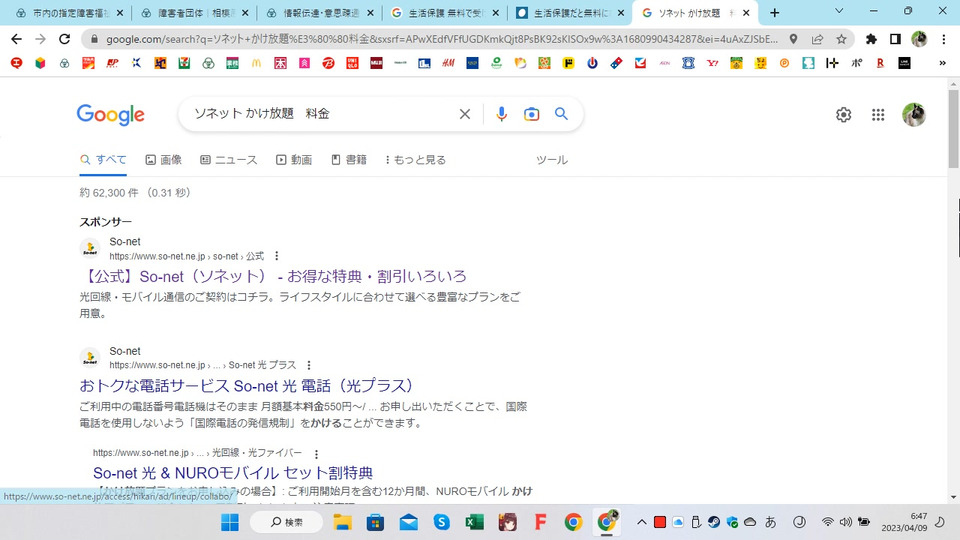Select the すべて search tab
Image resolution: width=960 pixels, height=540 pixels.
(103, 160)
